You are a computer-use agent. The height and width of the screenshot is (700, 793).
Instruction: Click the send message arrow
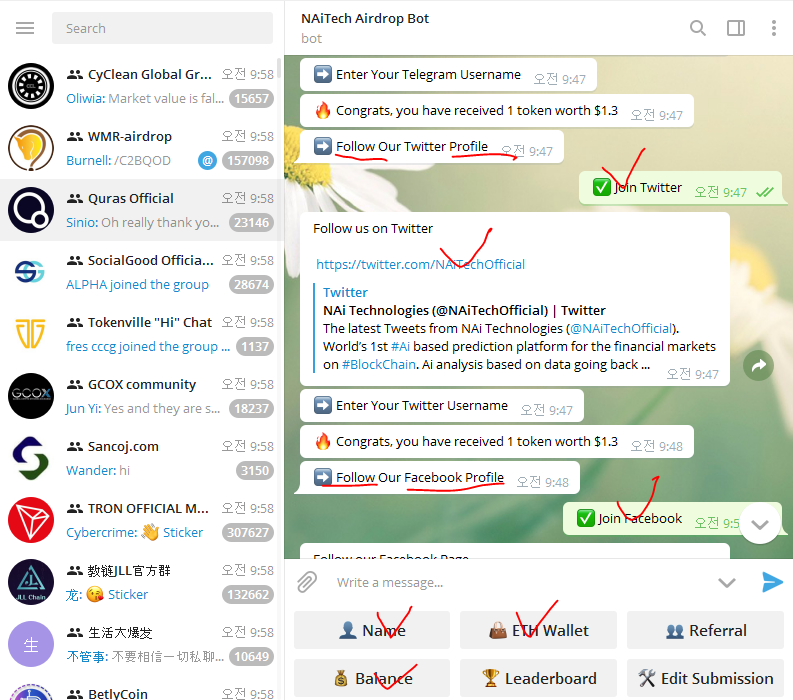(772, 582)
